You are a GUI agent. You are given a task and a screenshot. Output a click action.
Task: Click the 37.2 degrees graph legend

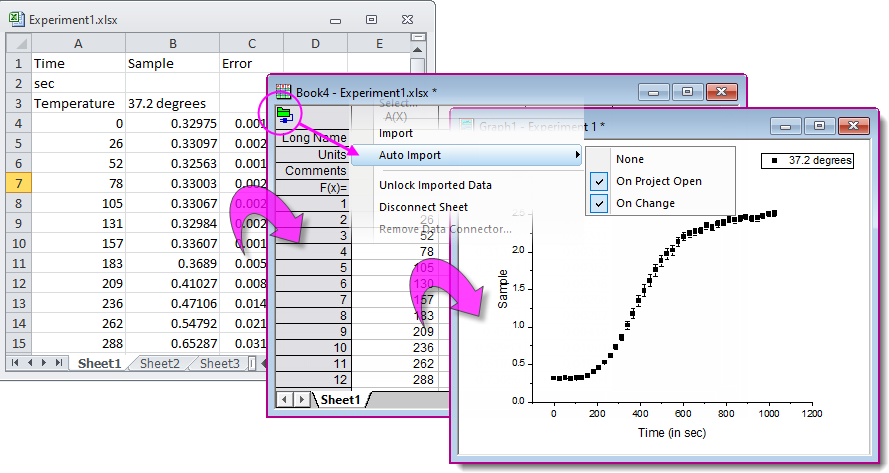click(x=807, y=161)
